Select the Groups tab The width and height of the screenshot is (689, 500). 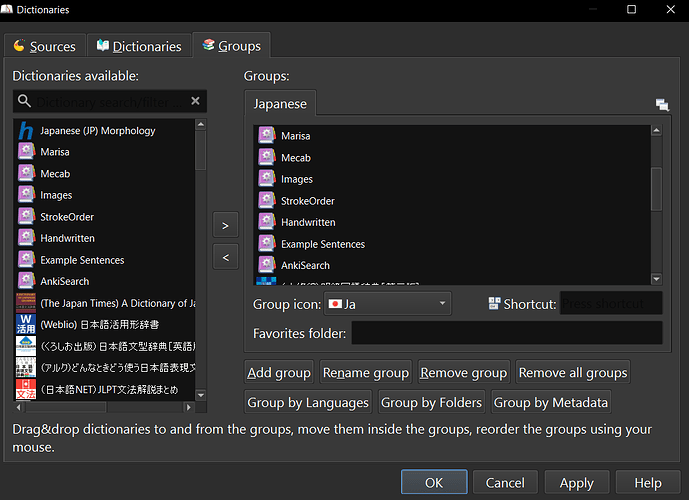pyautogui.click(x=232, y=45)
